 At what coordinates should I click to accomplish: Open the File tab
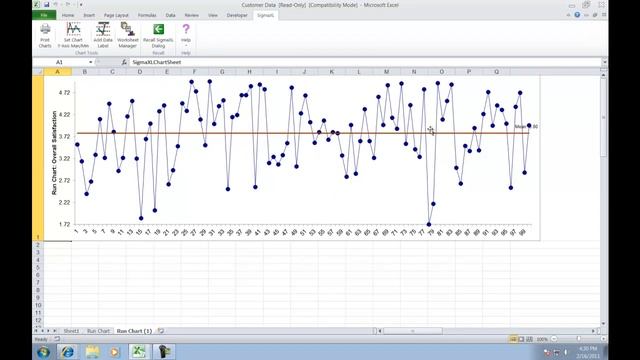click(x=44, y=15)
